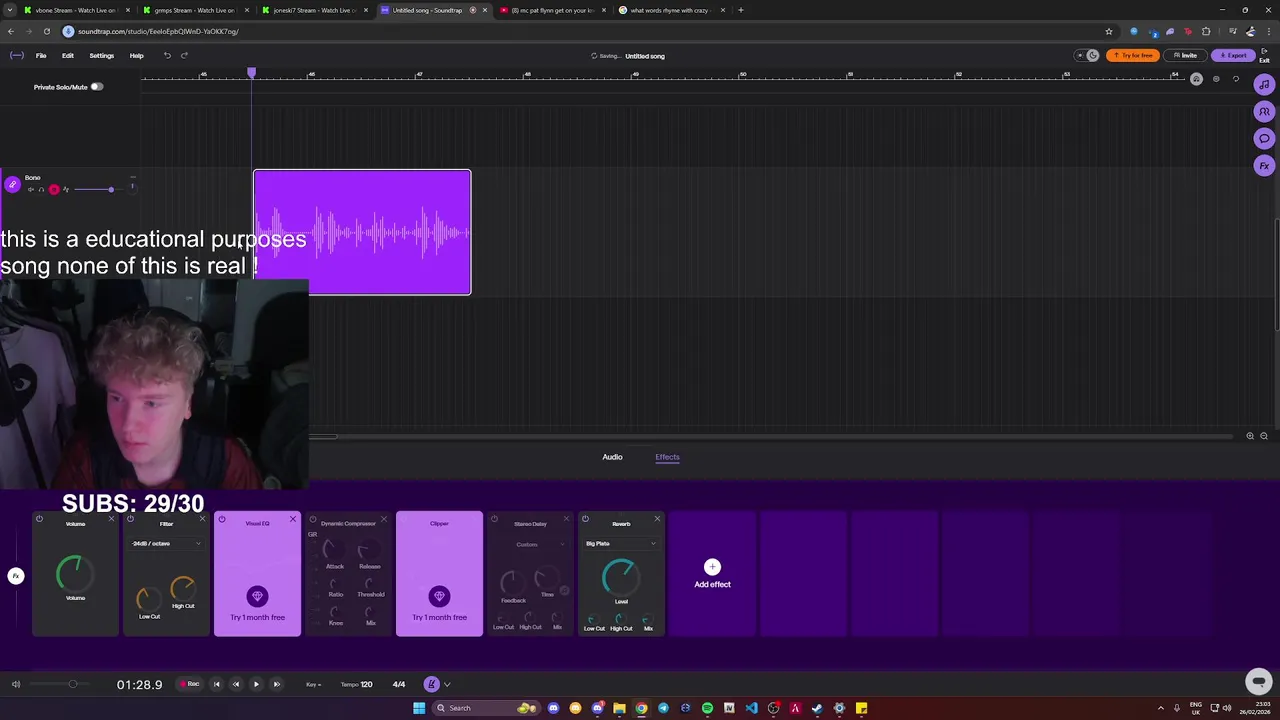Click the Rec record button
This screenshot has width=1280, height=720.
pos(189,684)
